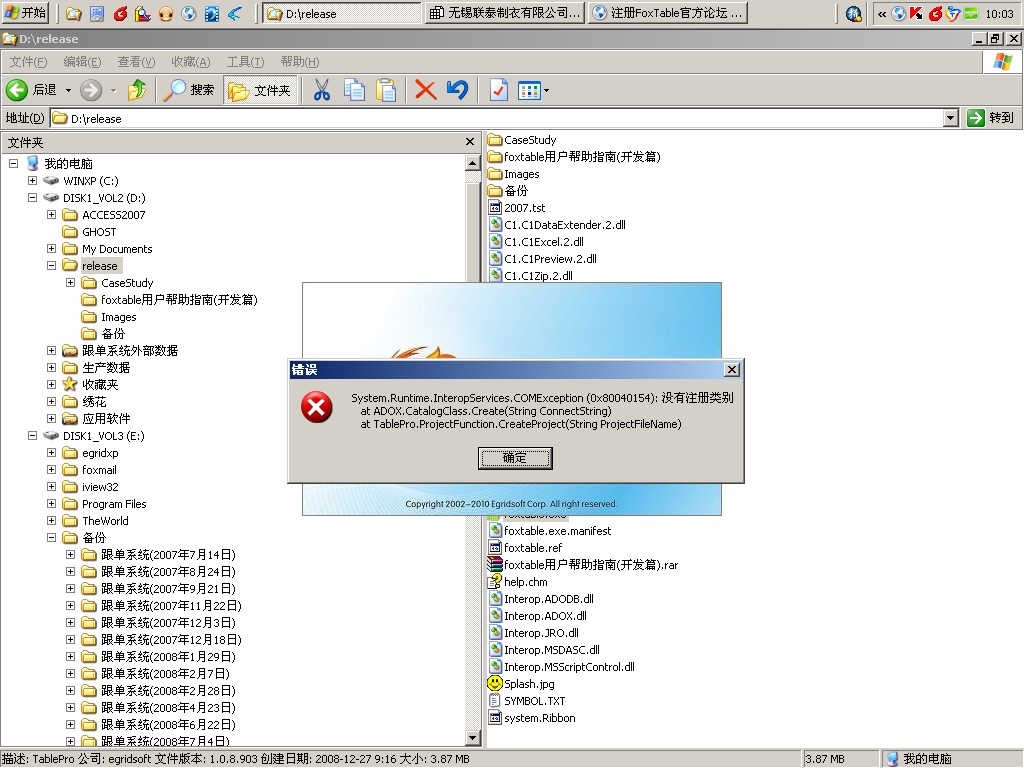The width and height of the screenshot is (1024, 768).
Task: Click the Forward arrow toolbar icon
Action: [91, 90]
